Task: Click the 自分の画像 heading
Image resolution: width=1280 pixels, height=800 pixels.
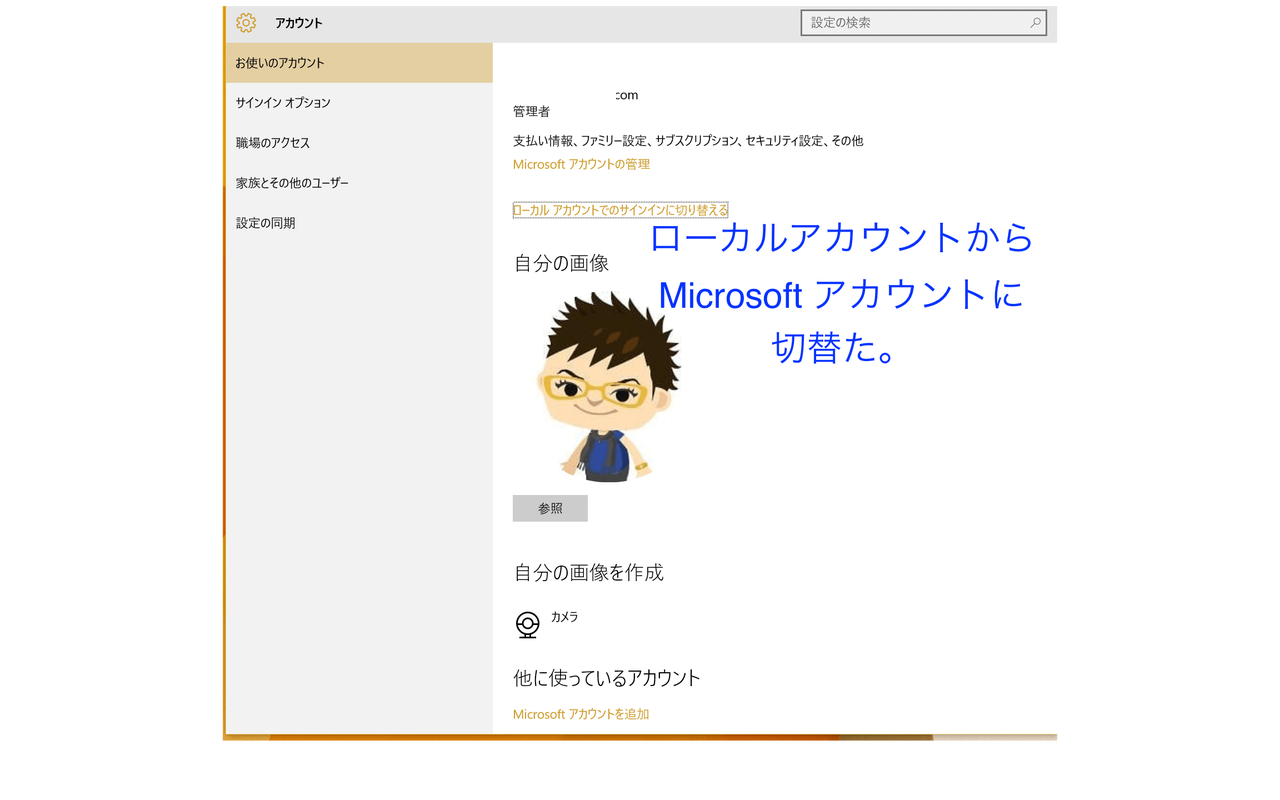Action: (561, 263)
